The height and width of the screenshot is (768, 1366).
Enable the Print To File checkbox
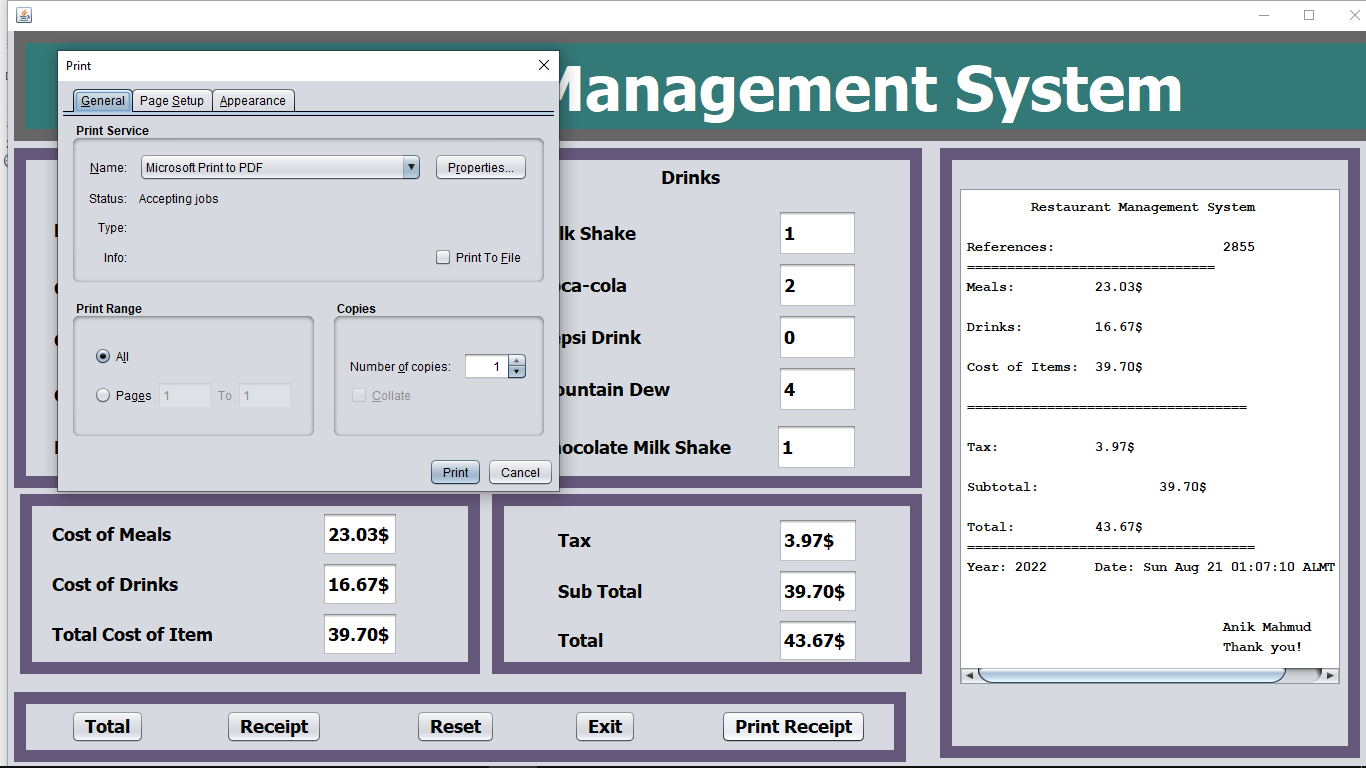(x=443, y=257)
